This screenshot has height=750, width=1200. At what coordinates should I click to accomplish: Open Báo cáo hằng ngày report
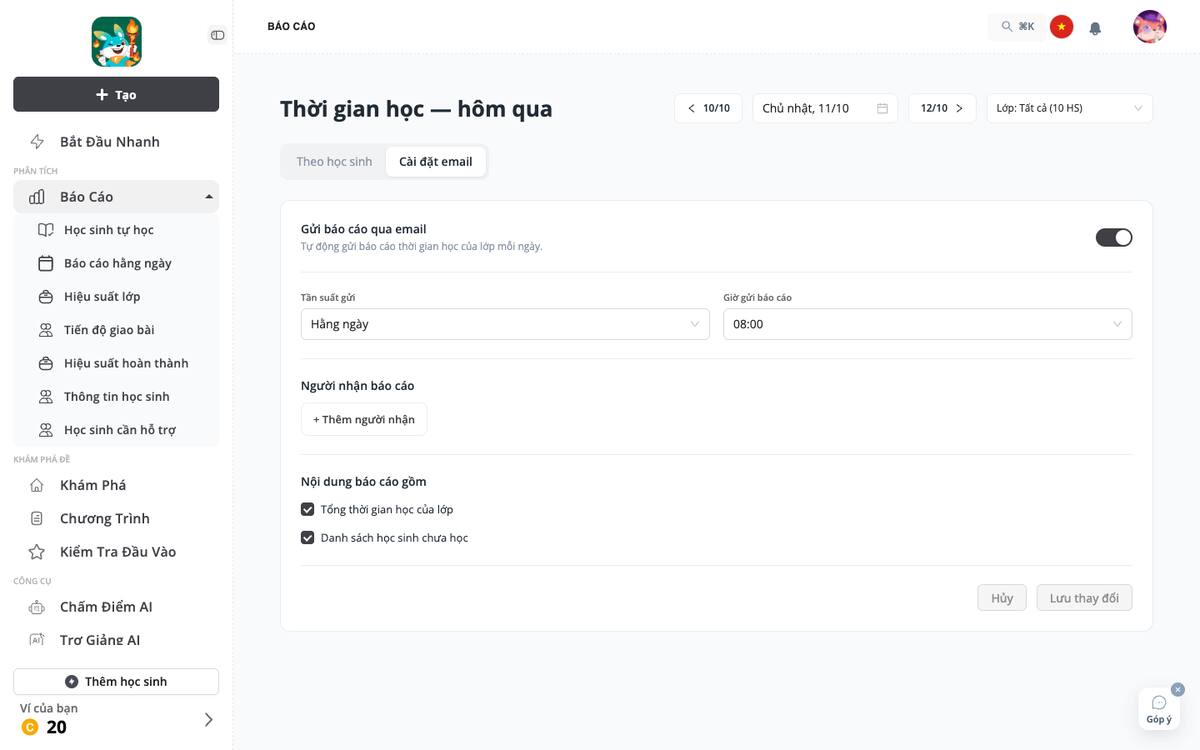[x=116, y=263]
